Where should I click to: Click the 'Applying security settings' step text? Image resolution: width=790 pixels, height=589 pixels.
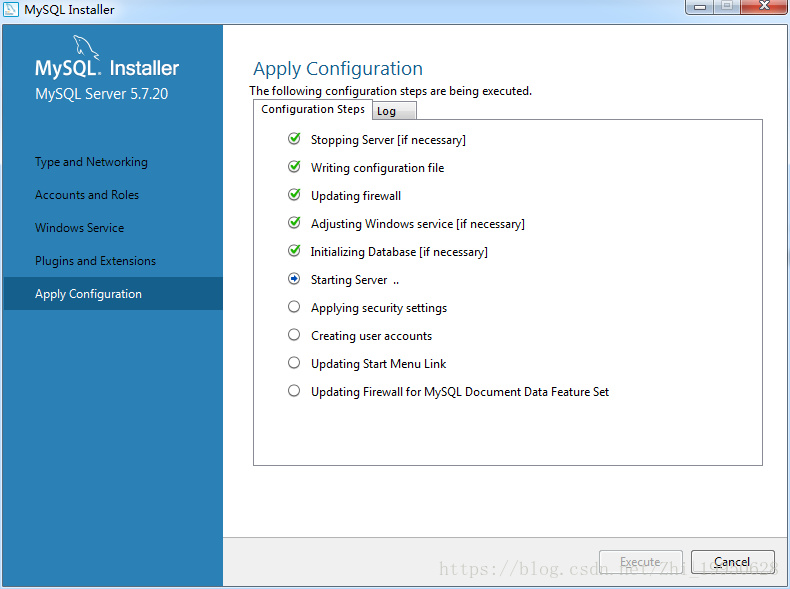tap(379, 308)
